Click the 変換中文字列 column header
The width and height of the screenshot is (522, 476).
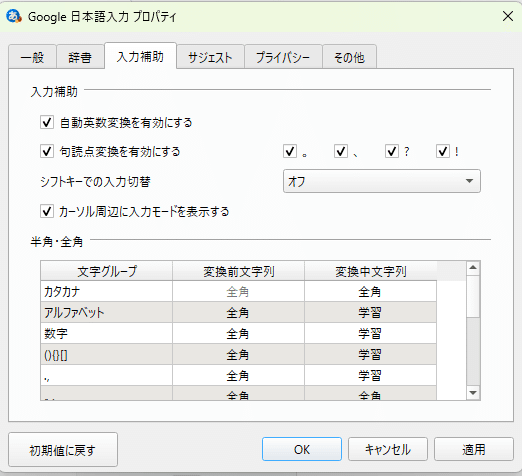coord(370,271)
